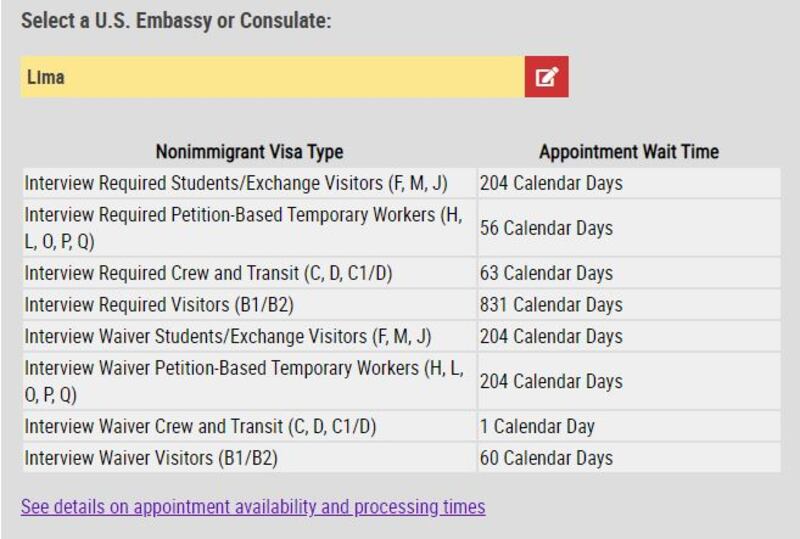Click Interview Required Petition-Based Temporary Workers row
This screenshot has height=539, width=800.
(x=402, y=228)
